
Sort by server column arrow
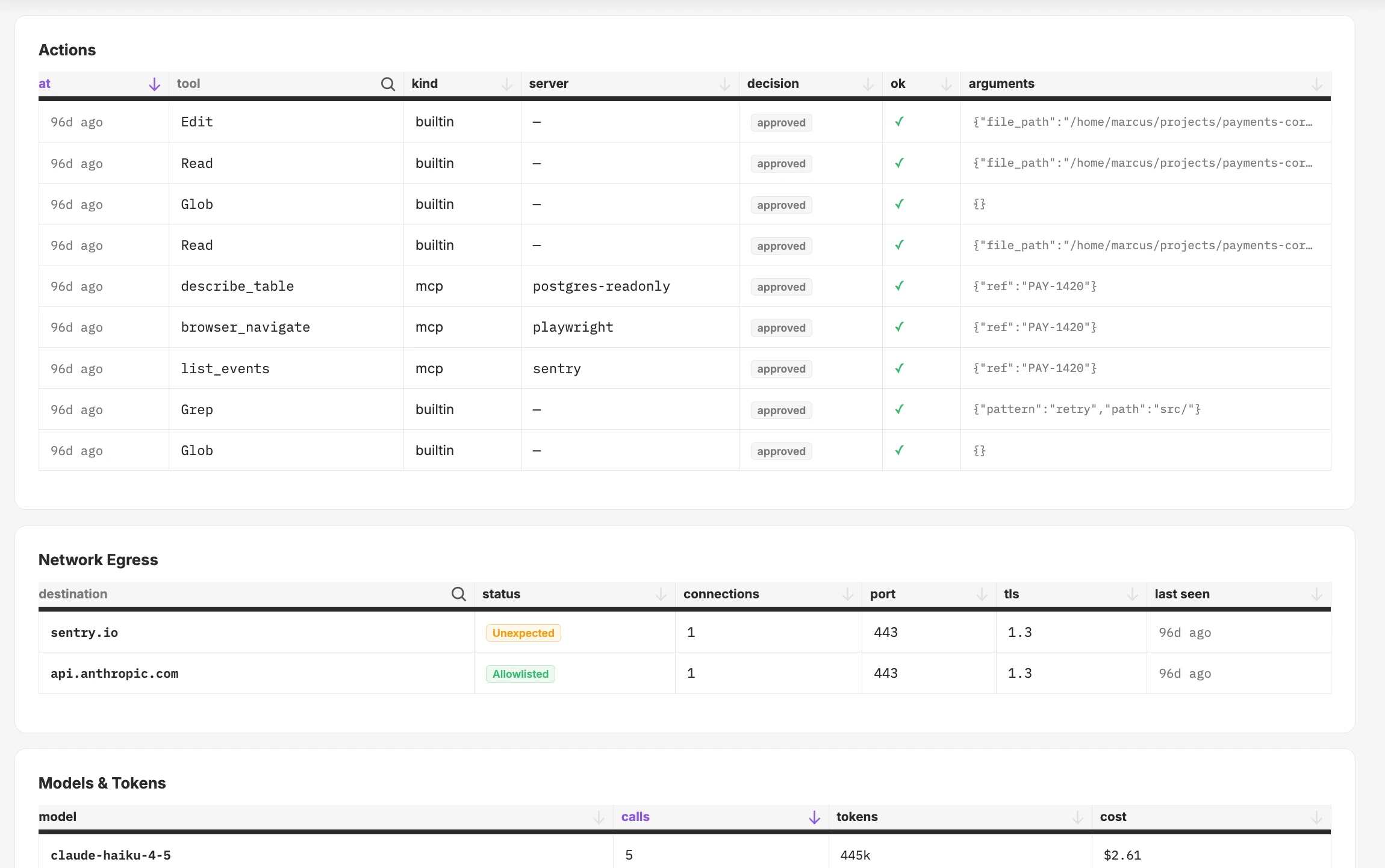tap(725, 84)
